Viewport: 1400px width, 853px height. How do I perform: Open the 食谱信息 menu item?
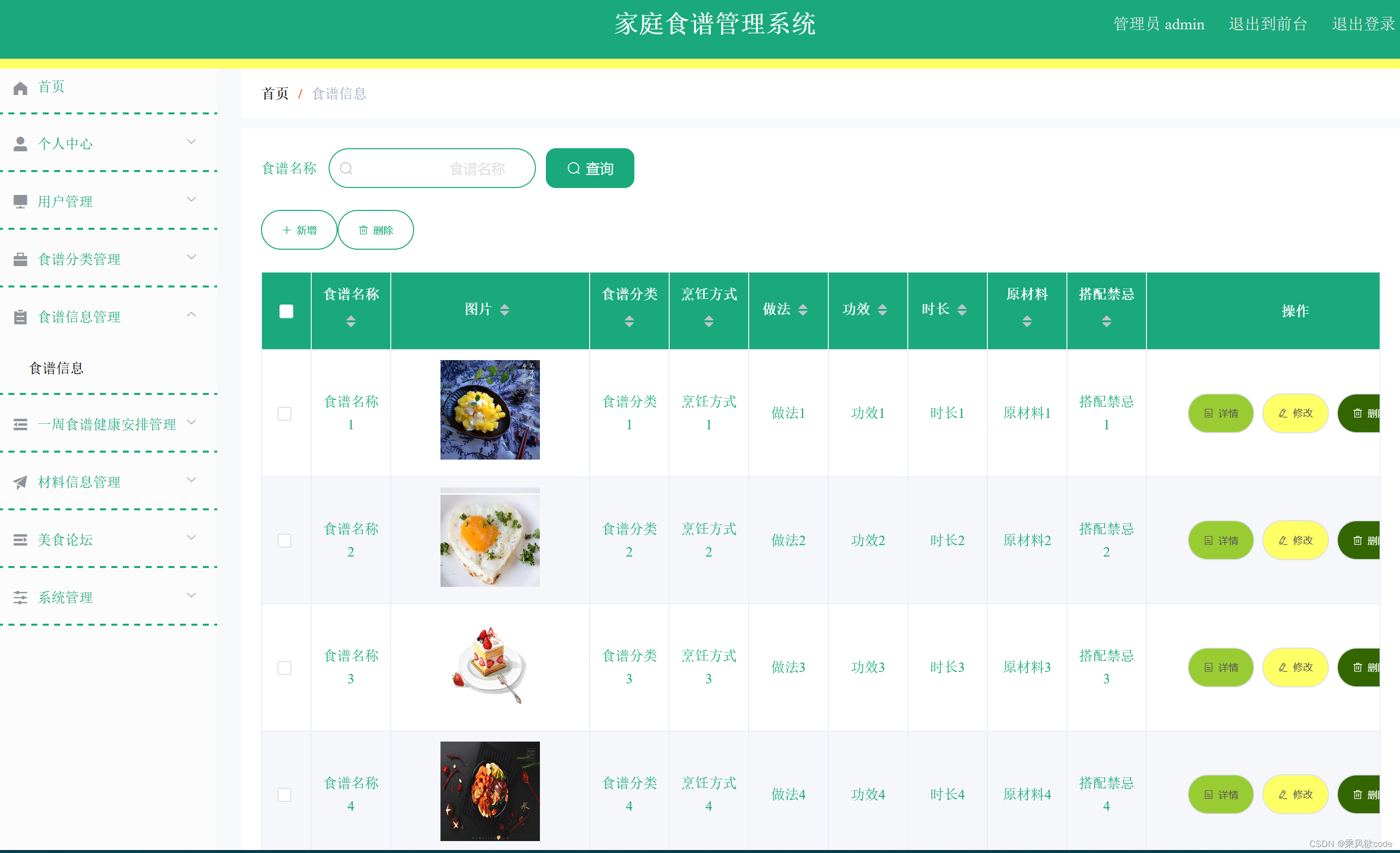tap(57, 368)
